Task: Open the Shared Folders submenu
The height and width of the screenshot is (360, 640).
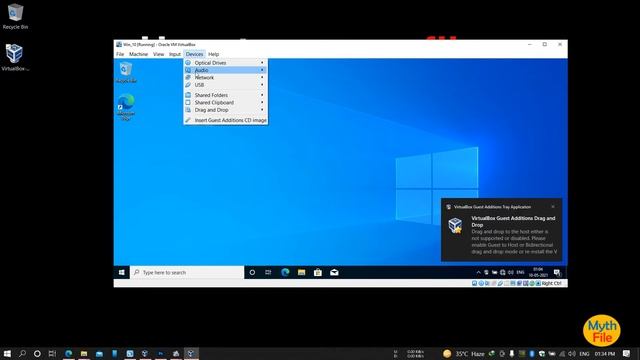Action: pyautogui.click(x=225, y=95)
